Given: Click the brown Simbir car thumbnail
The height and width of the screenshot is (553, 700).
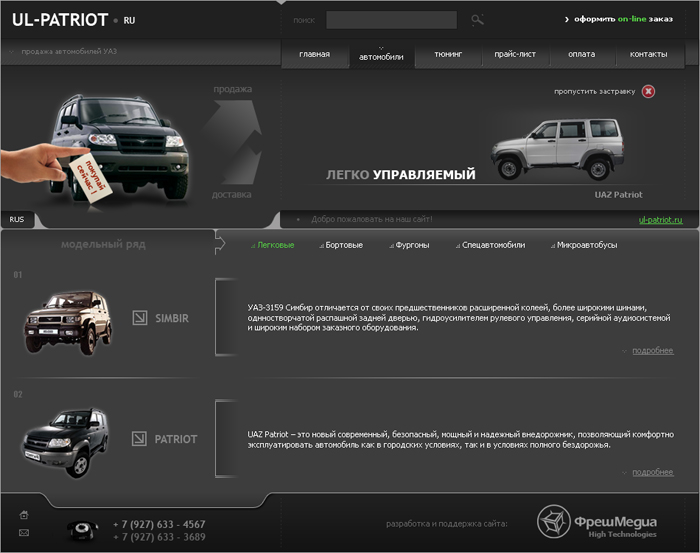Looking at the screenshot, I should pos(68,323).
